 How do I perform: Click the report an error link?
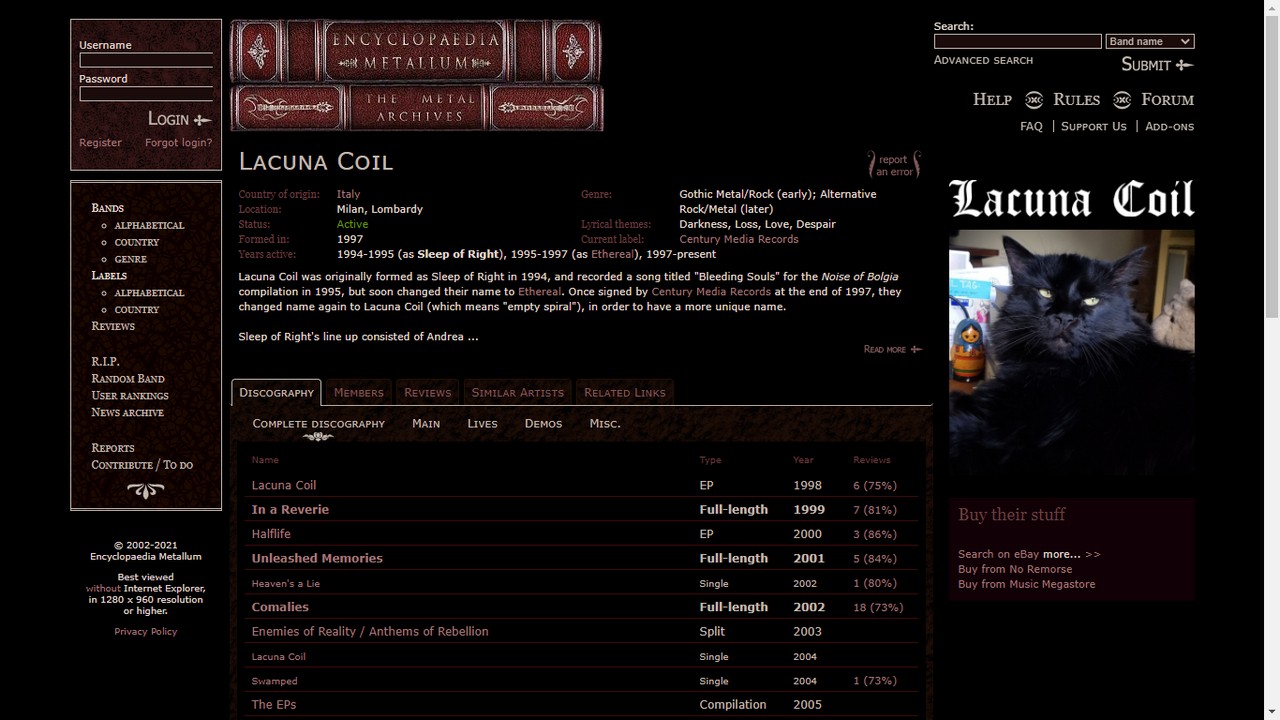point(894,165)
